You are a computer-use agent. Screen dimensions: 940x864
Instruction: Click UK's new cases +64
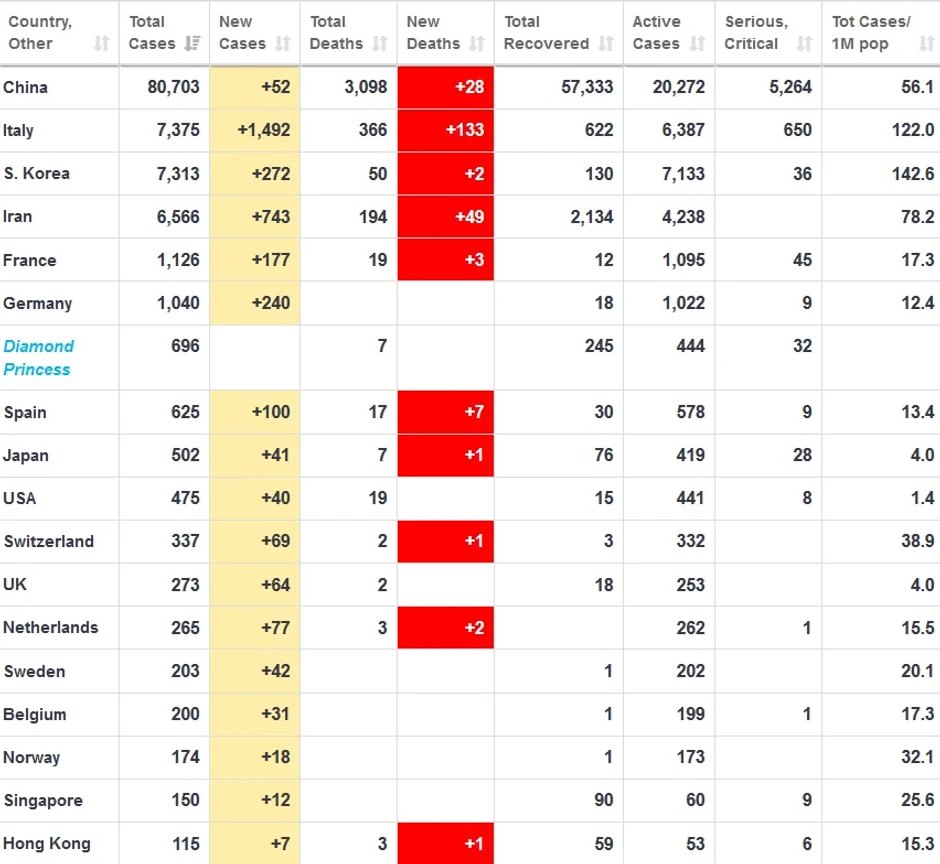pyautogui.click(x=276, y=585)
